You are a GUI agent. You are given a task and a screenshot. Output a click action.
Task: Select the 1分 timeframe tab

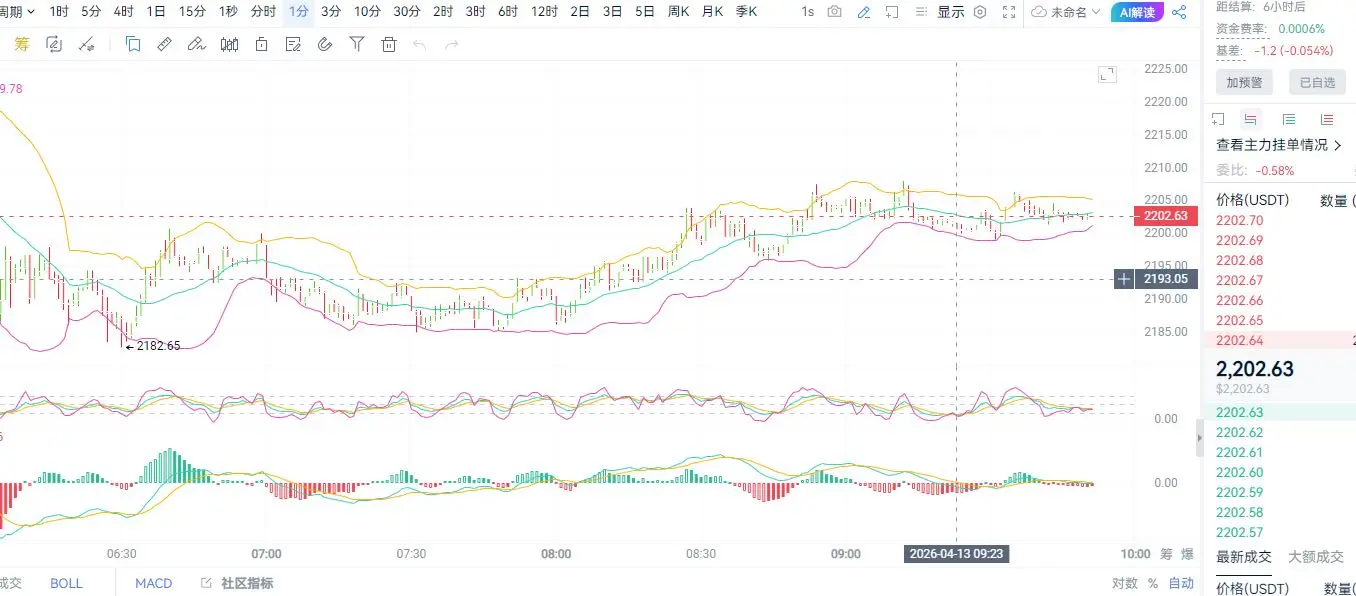point(298,12)
